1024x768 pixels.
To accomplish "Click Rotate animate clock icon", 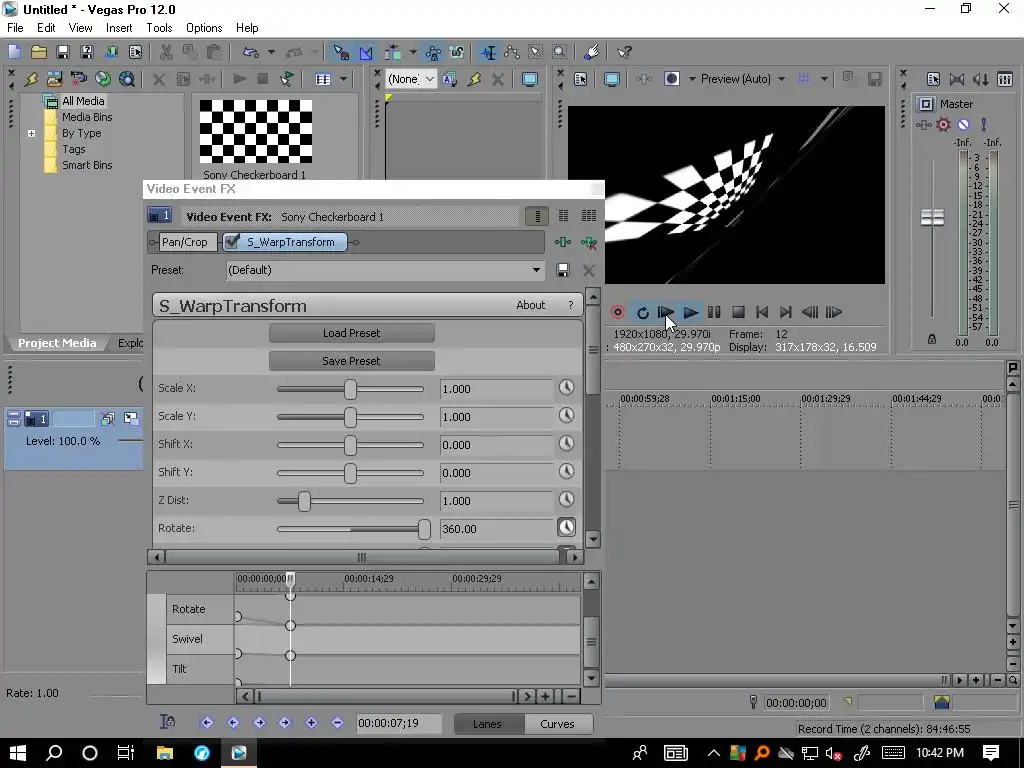I will click(x=566, y=528).
